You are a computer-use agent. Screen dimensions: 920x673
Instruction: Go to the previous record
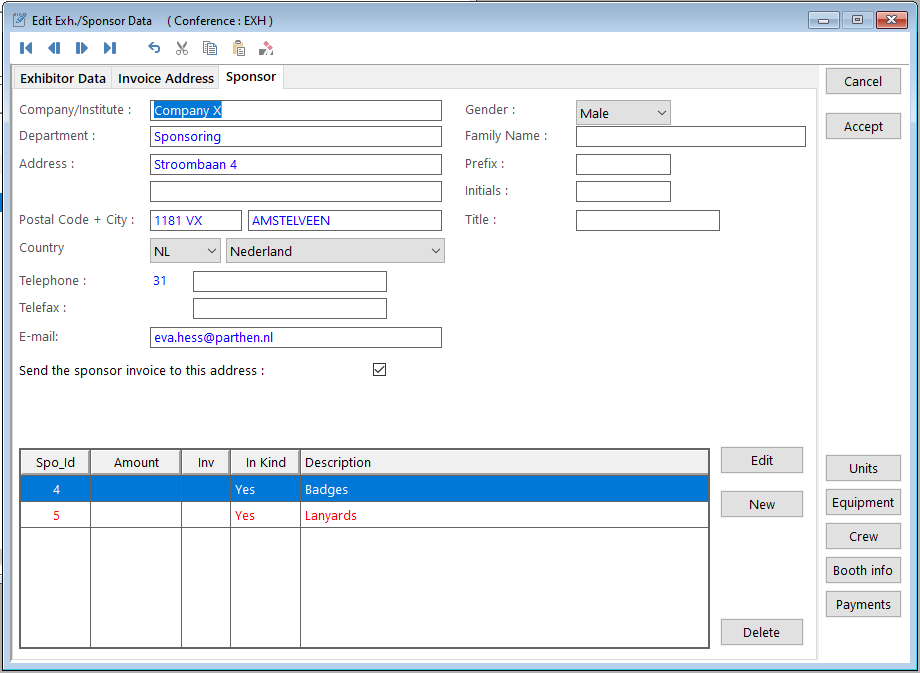pyautogui.click(x=54, y=48)
